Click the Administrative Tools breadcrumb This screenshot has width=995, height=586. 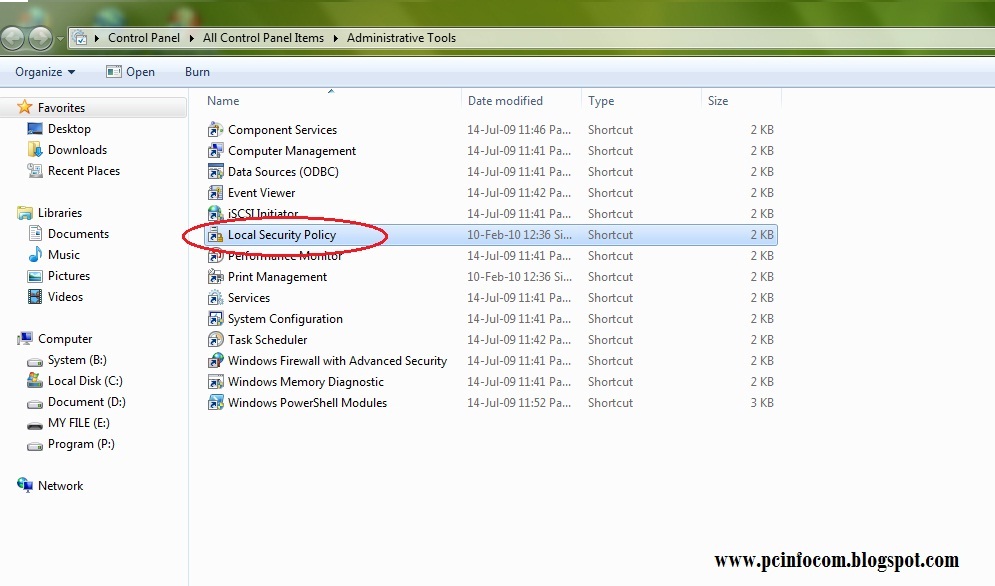pos(401,38)
